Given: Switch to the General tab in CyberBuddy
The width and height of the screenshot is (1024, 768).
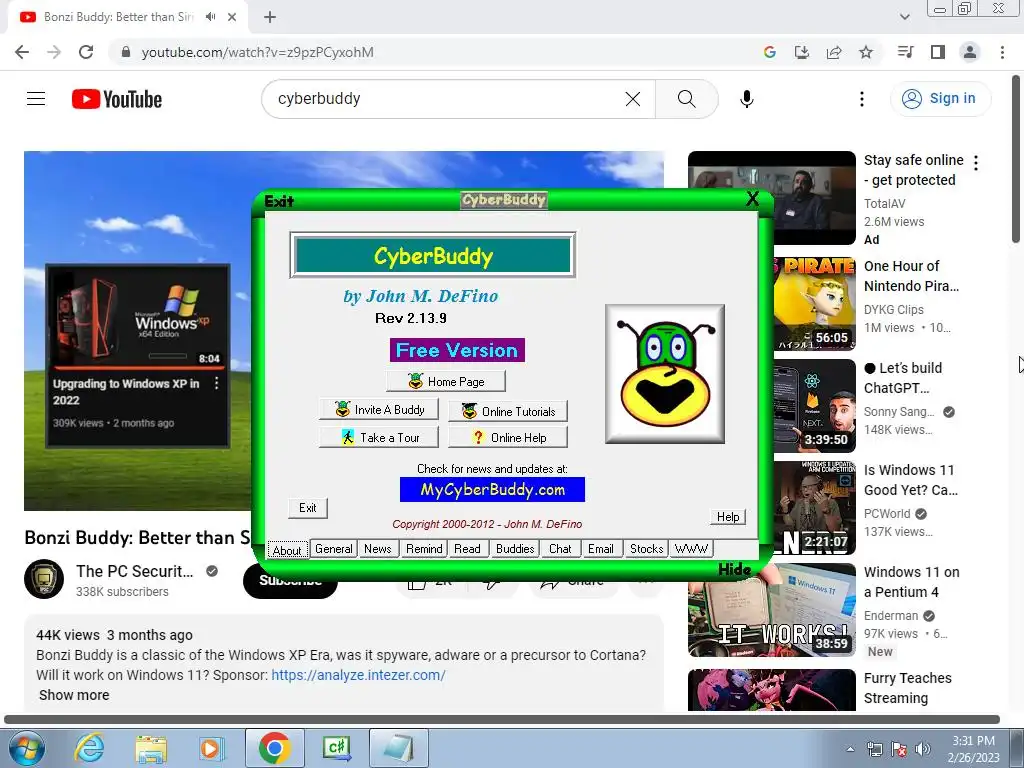Looking at the screenshot, I should coord(334,549).
